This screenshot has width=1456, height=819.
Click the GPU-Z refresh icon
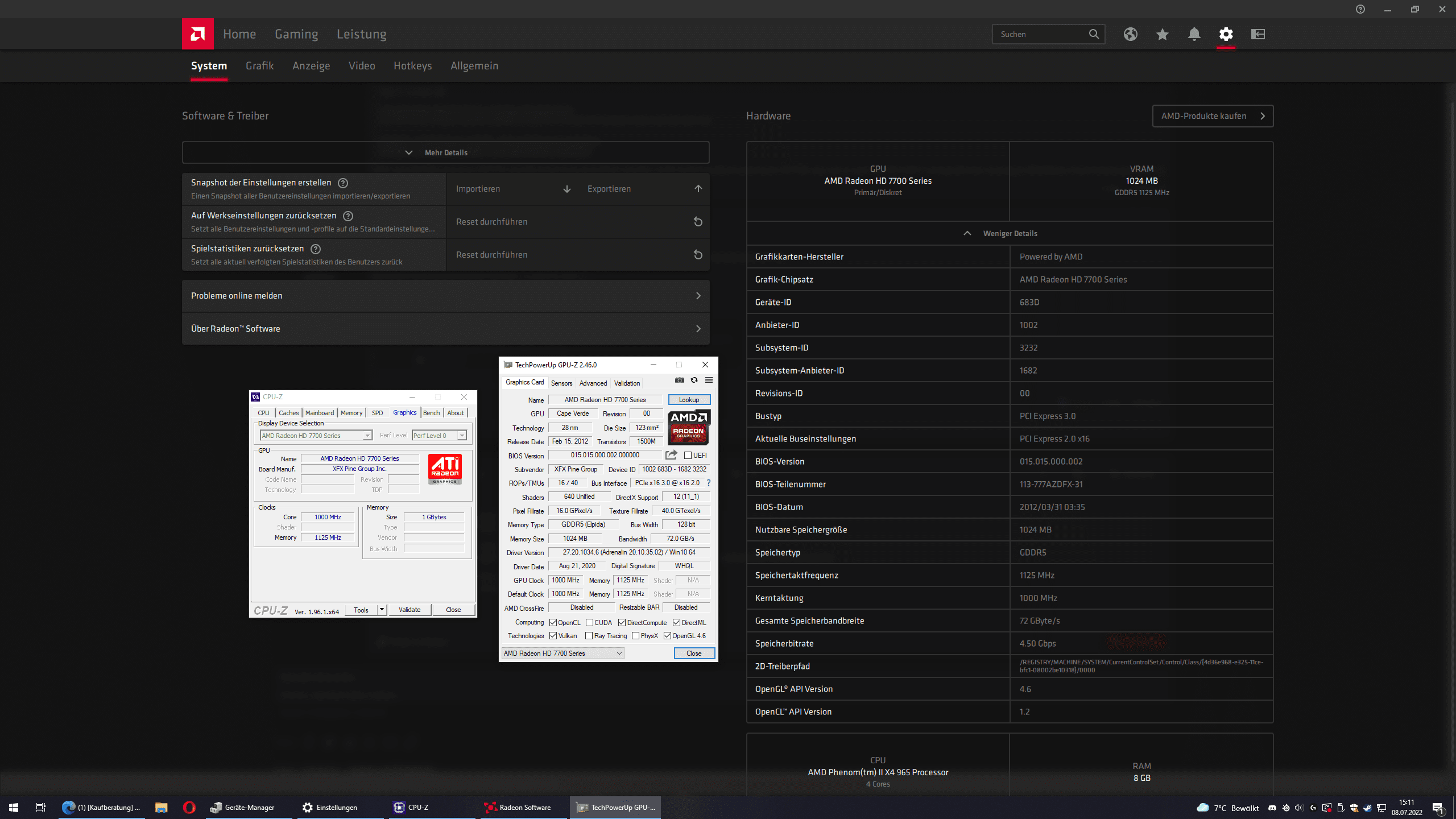click(x=694, y=380)
